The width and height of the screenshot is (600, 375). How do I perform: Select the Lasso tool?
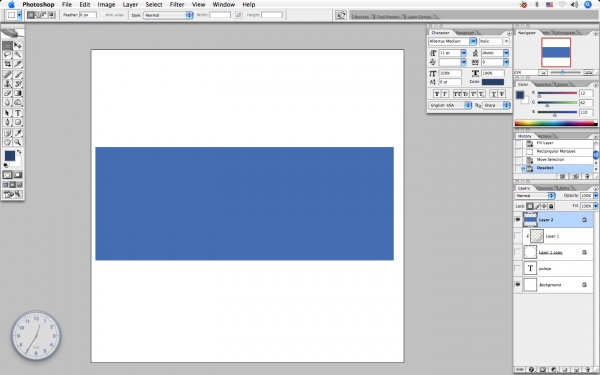click(7, 55)
